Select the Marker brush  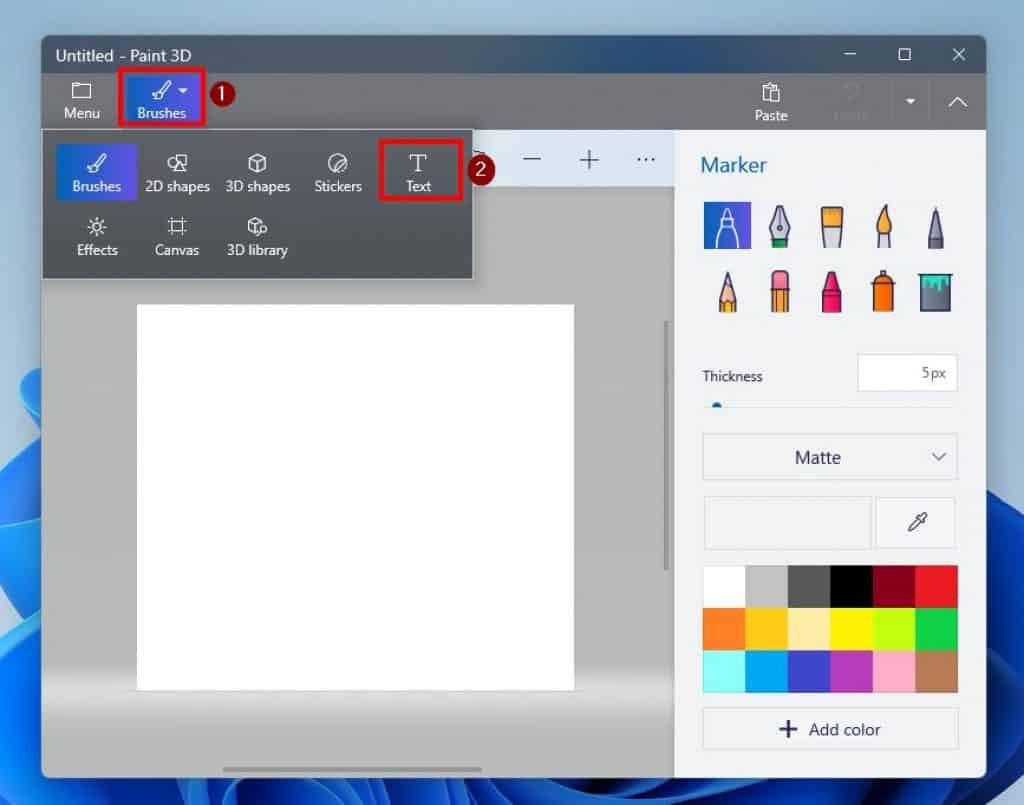click(x=727, y=225)
